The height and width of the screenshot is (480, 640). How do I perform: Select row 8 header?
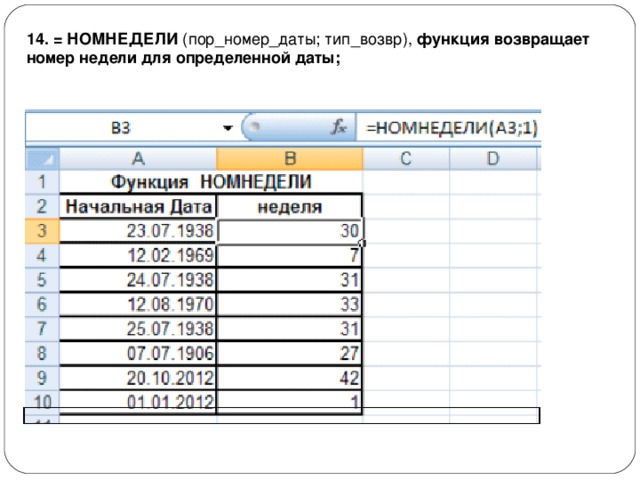click(42, 353)
